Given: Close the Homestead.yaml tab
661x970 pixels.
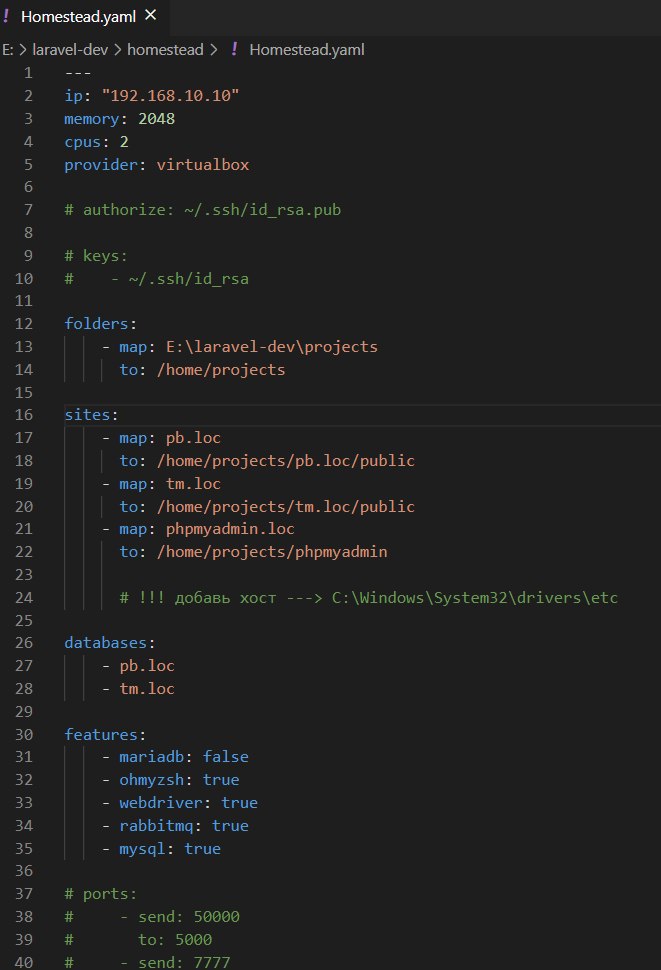Looking at the screenshot, I should click(x=150, y=15).
